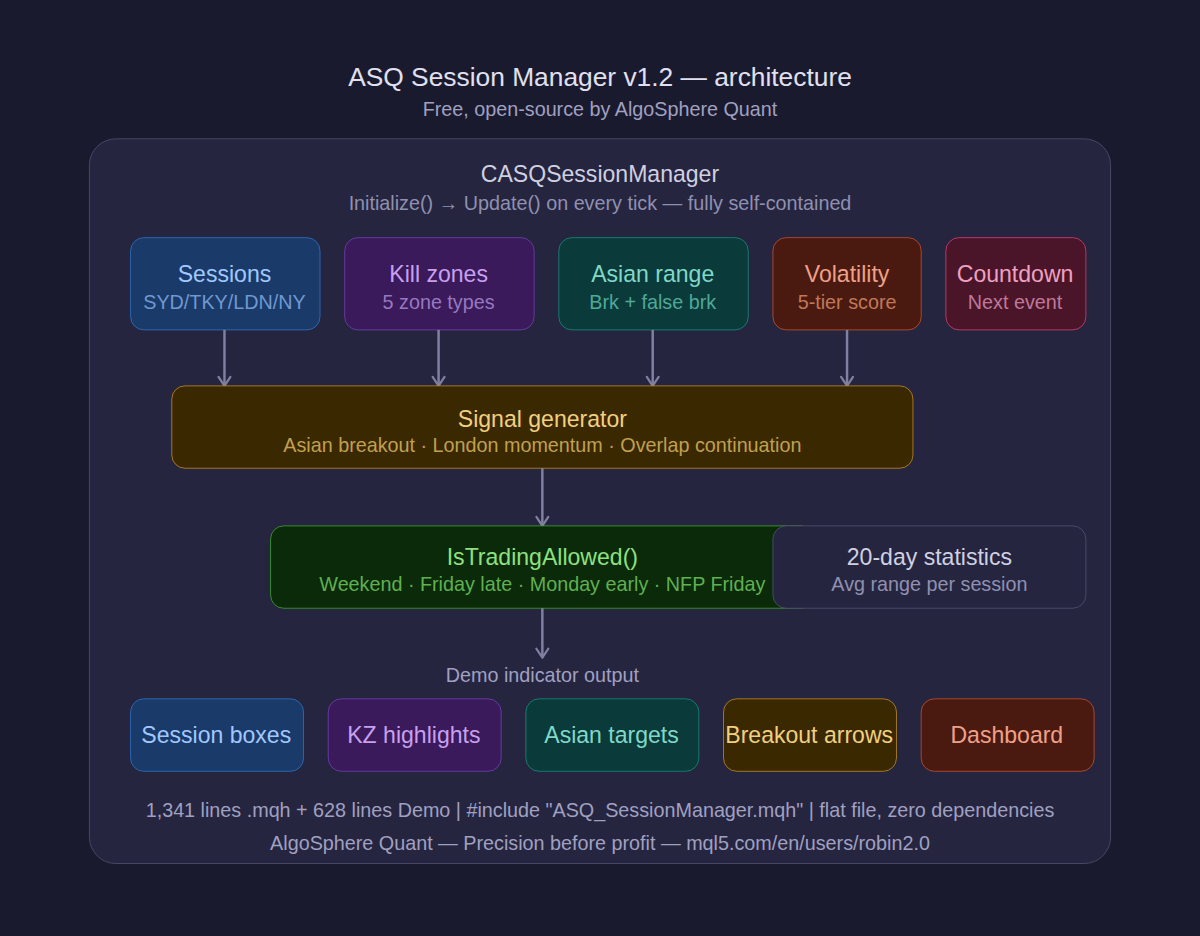
Task: Toggle the Asian targets output block
Action: (x=612, y=735)
